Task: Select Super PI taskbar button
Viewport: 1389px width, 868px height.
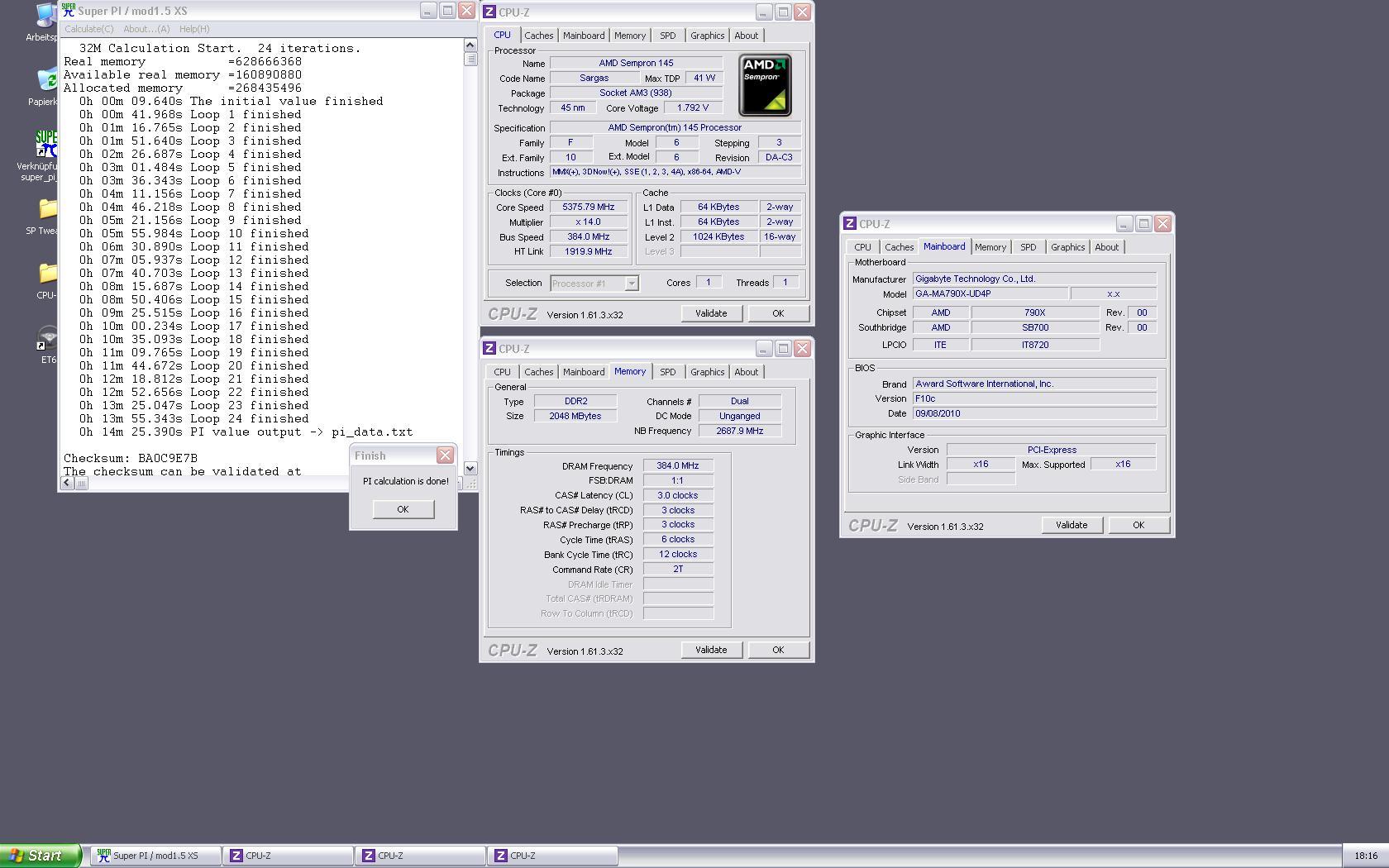Action: click(155, 856)
